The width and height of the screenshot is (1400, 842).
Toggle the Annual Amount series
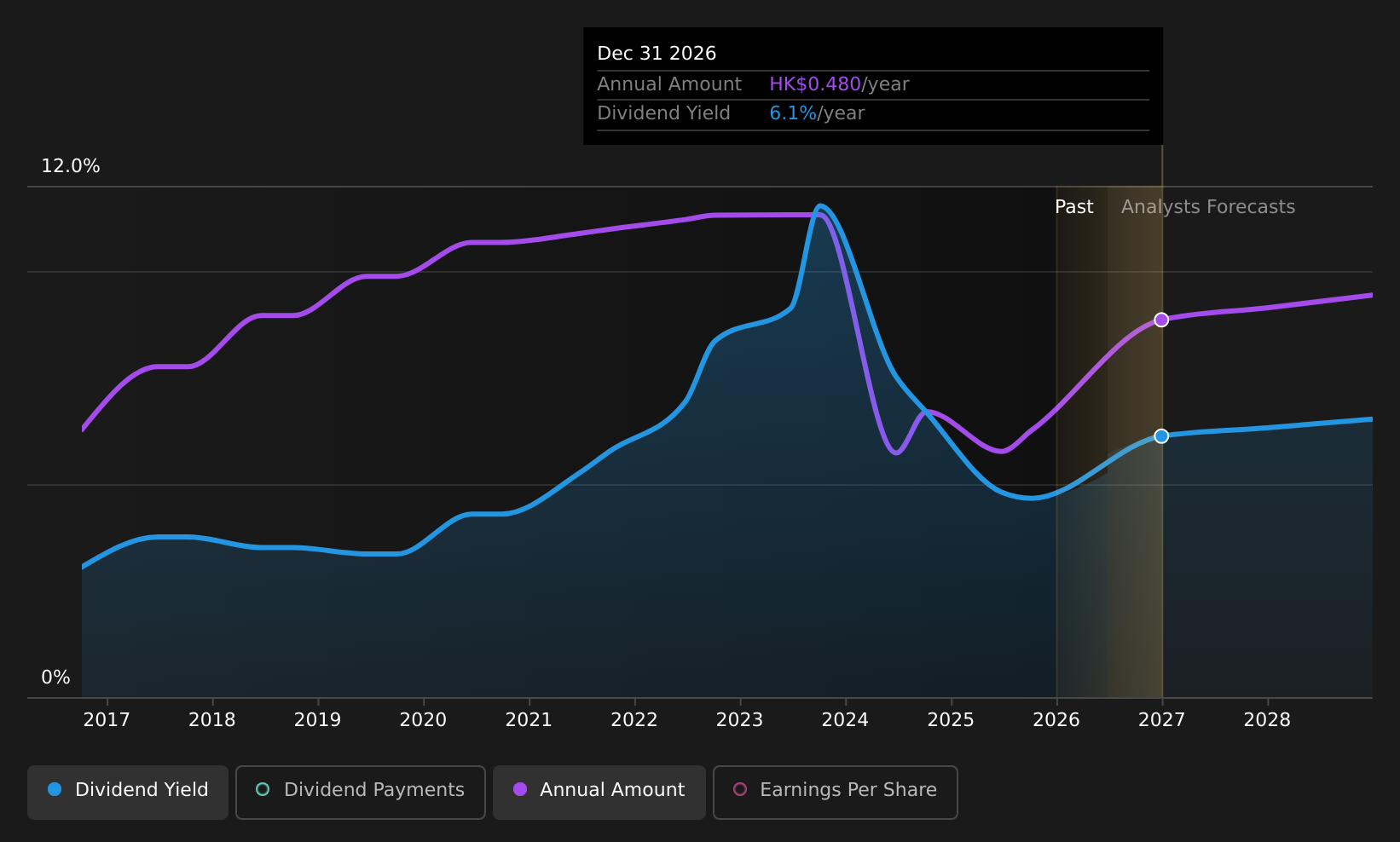tap(599, 792)
